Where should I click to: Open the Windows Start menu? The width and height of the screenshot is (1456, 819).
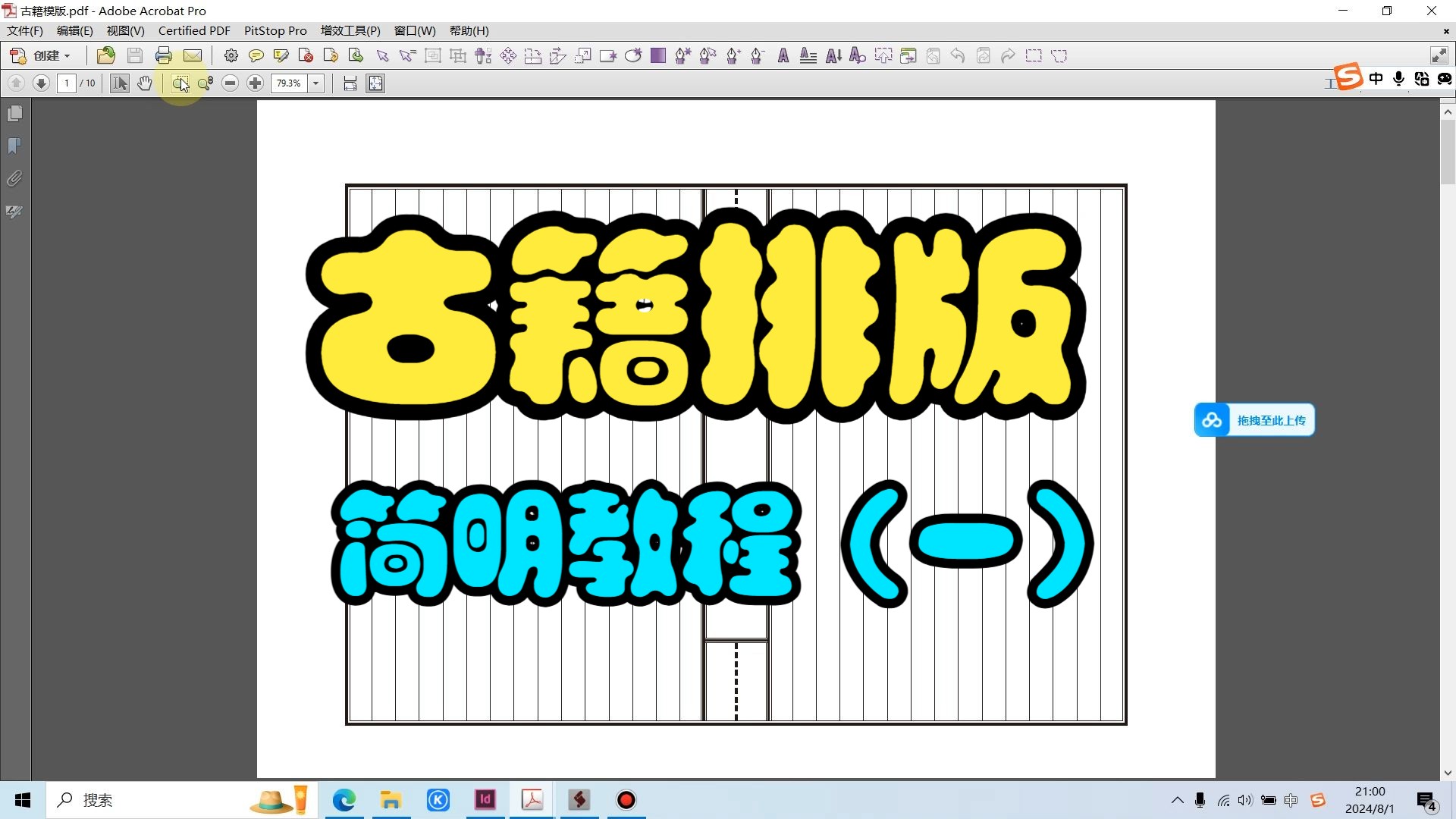(x=23, y=800)
